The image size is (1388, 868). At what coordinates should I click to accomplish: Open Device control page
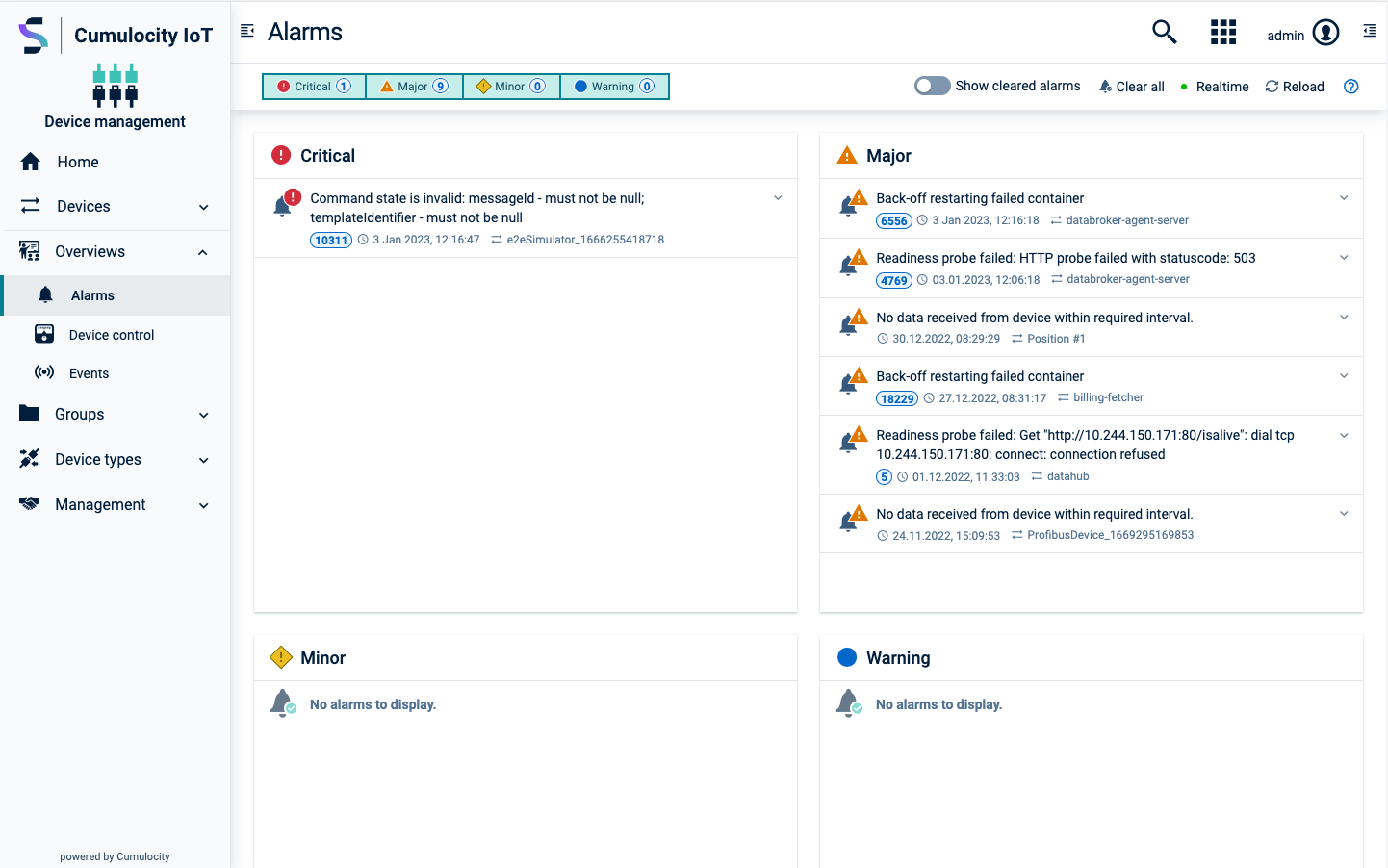coord(116,335)
